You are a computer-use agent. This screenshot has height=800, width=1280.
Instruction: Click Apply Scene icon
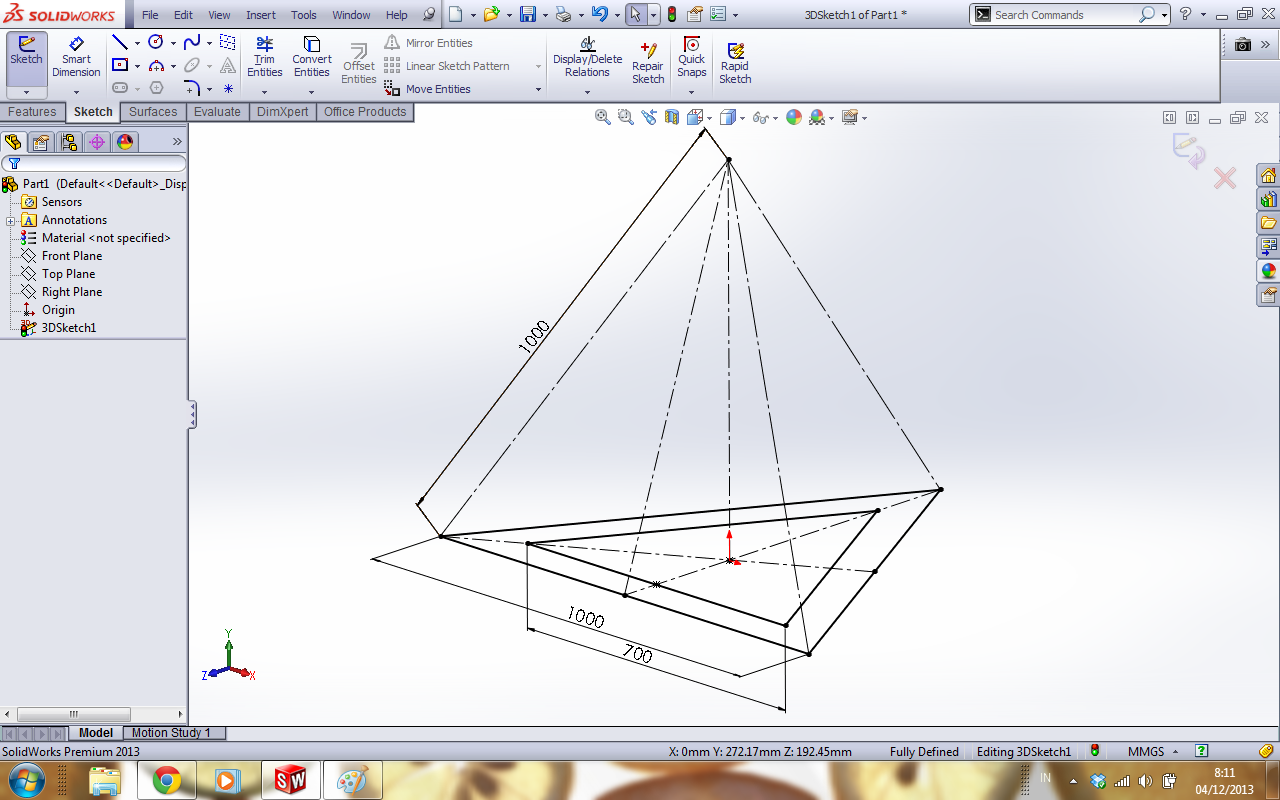(x=816, y=117)
